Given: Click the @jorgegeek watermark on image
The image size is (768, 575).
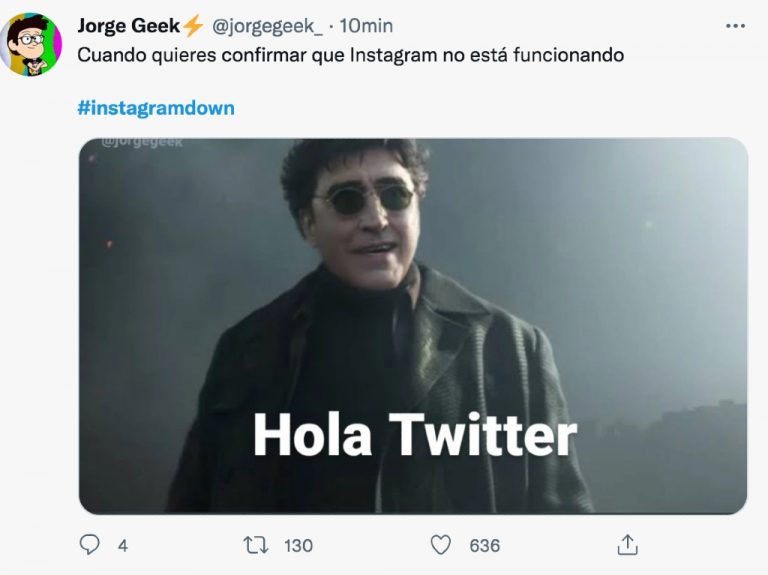Looking at the screenshot, I should 142,143.
